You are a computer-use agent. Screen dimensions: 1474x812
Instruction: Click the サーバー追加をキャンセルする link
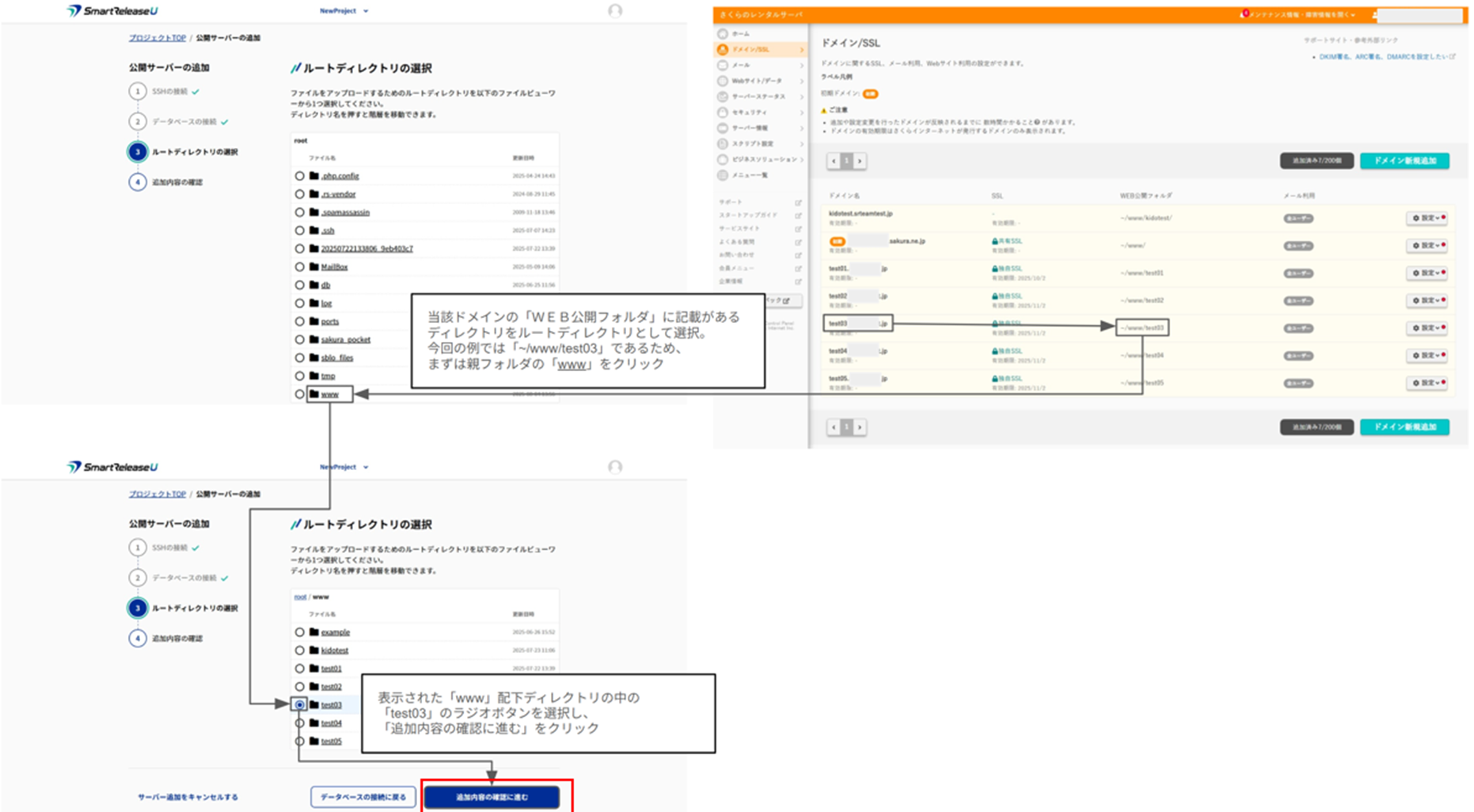(x=188, y=797)
